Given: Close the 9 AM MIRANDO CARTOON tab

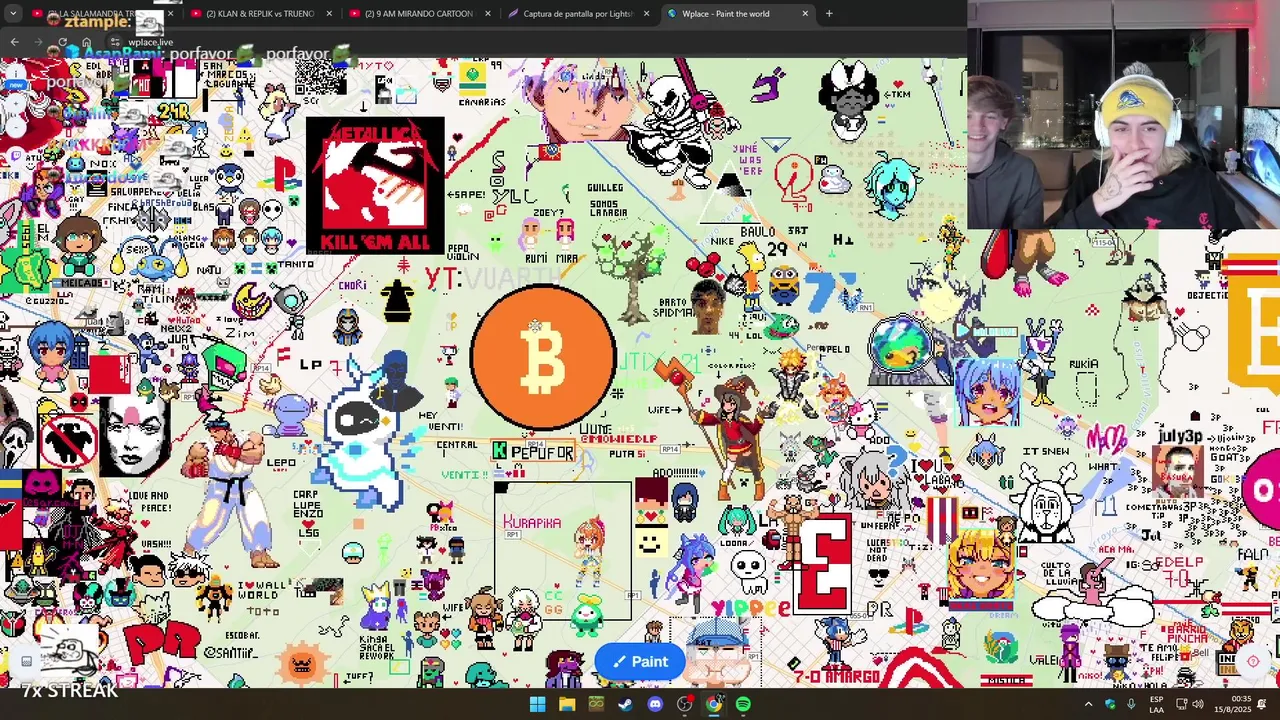Looking at the screenshot, I should (x=488, y=14).
